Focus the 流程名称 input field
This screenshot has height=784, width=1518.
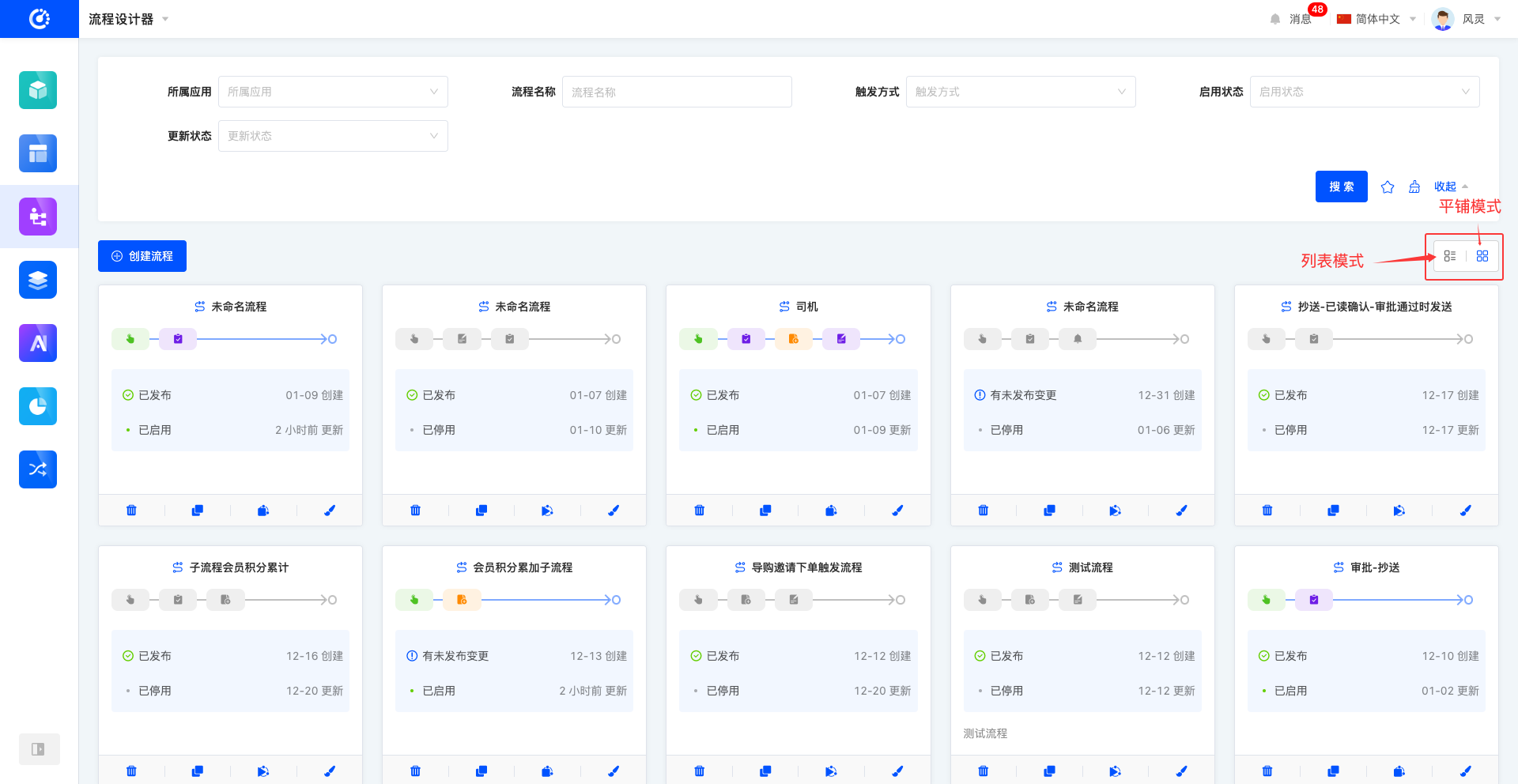click(677, 92)
